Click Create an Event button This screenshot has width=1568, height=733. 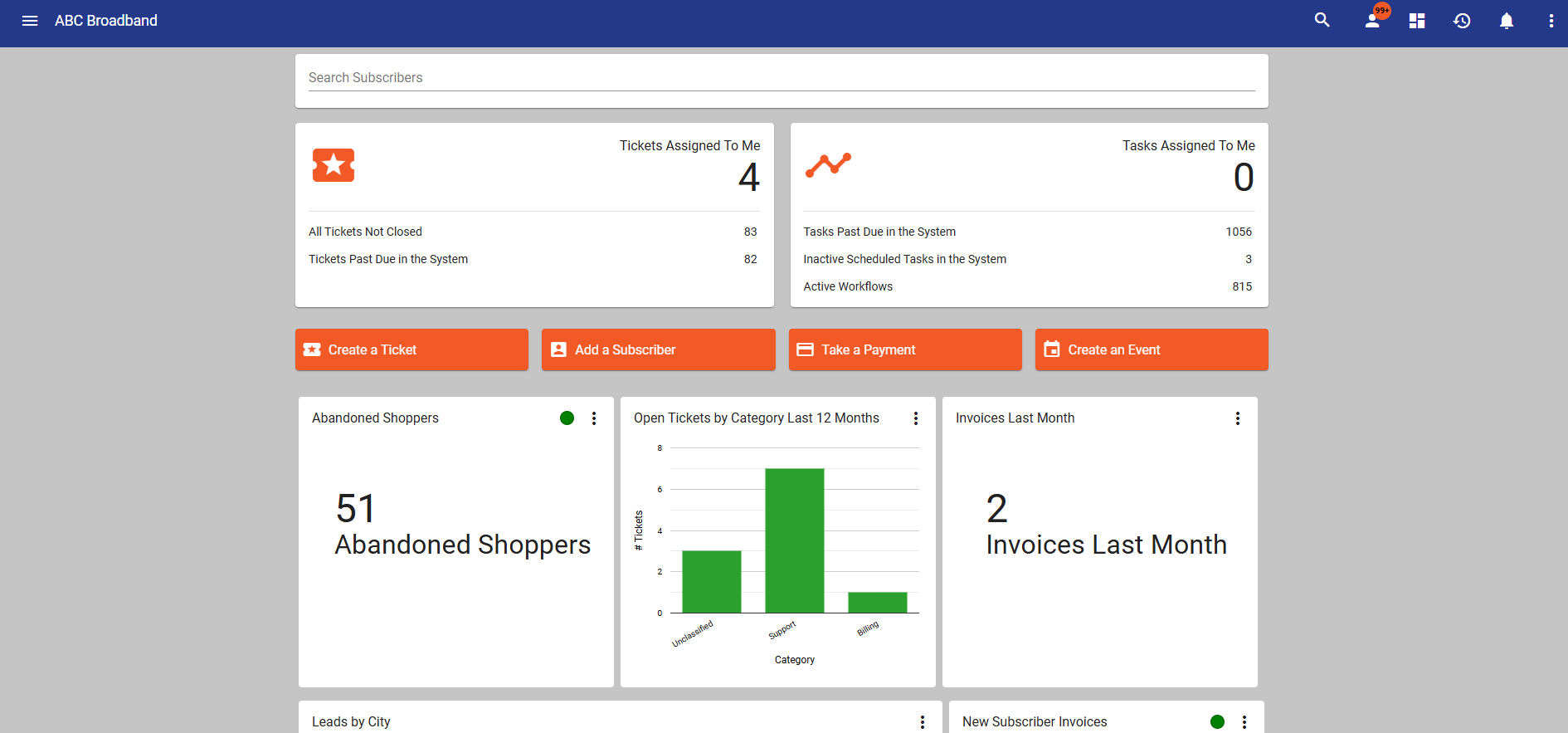pos(1152,349)
